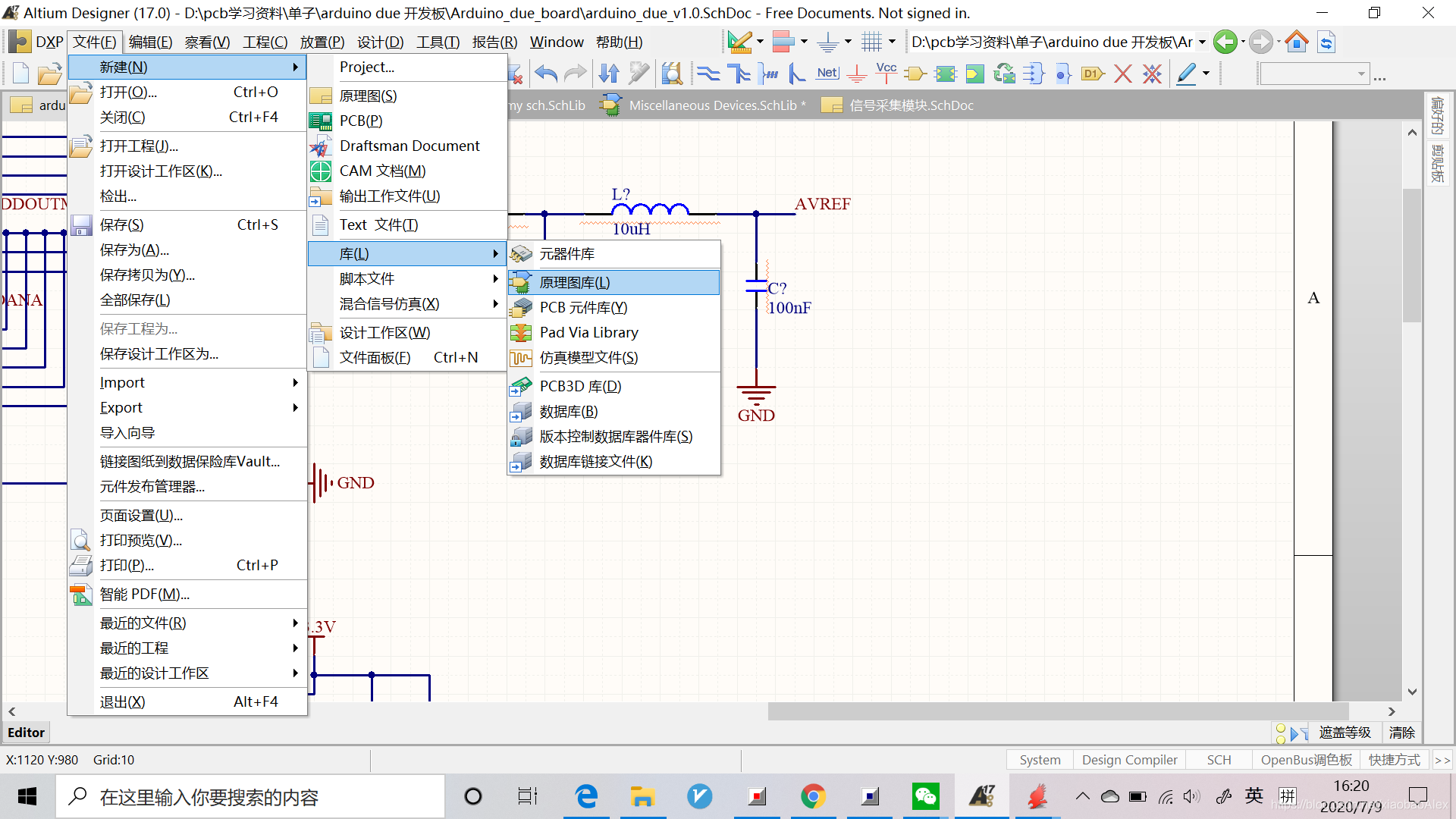Open File Explorer from the taskbar
The image size is (1456, 819).
tap(642, 796)
